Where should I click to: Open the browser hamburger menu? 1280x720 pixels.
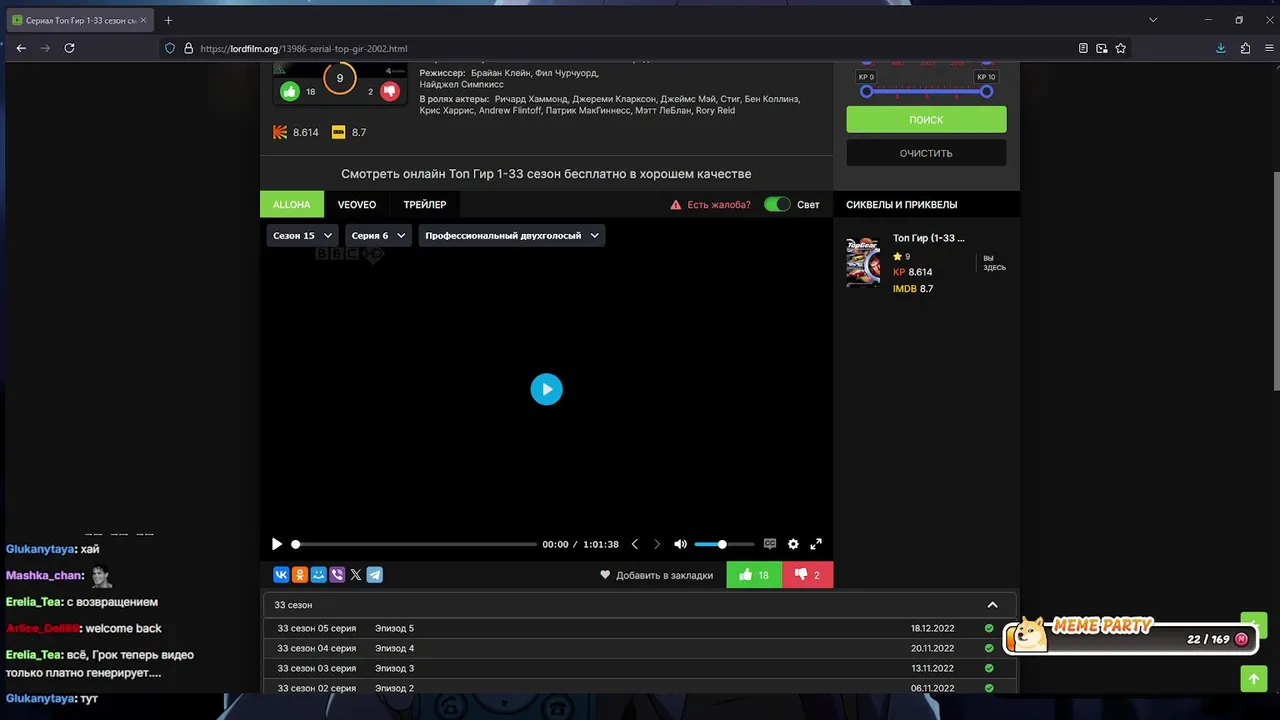[x=1269, y=48]
